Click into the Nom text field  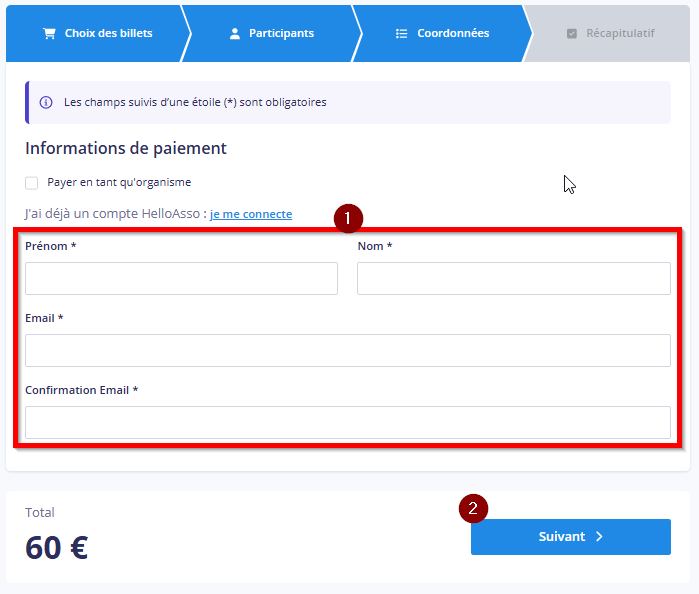[513, 278]
